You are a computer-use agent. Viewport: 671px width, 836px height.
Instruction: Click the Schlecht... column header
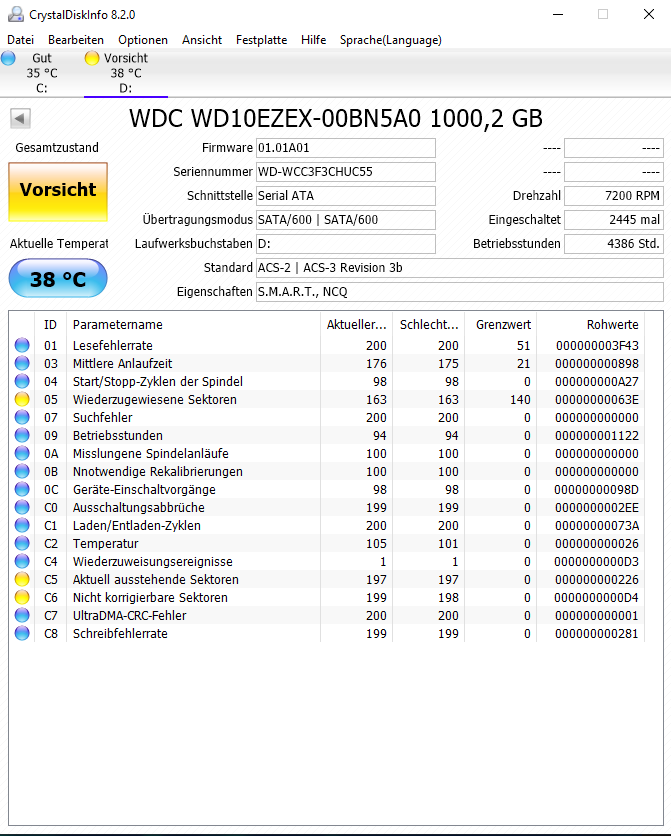click(x=429, y=325)
